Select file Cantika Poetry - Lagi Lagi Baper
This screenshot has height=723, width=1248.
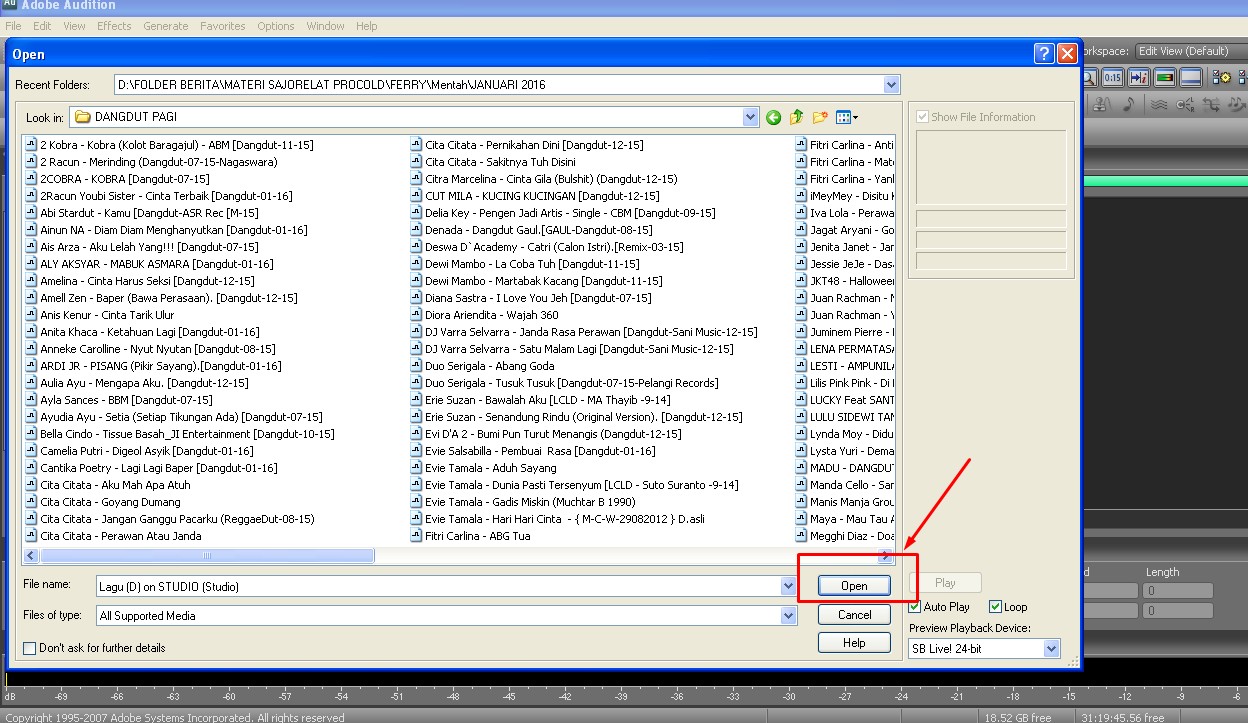150,468
